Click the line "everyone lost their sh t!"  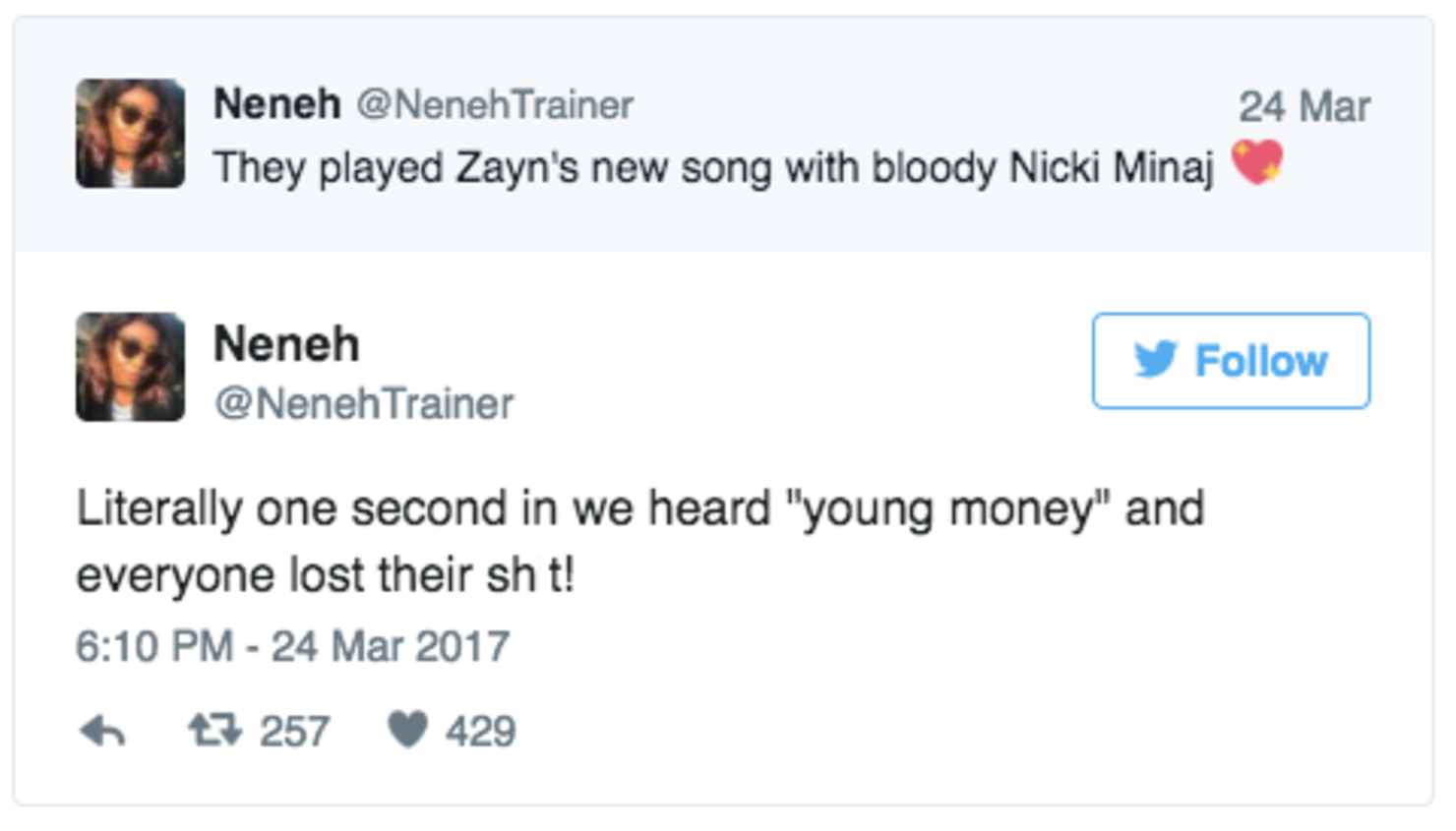[x=326, y=575]
